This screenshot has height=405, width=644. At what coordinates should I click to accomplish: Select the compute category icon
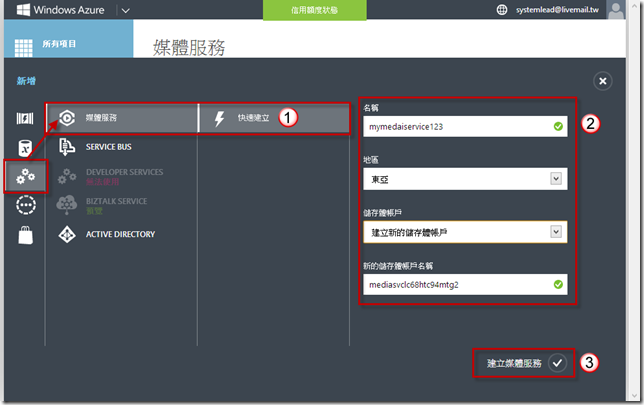pyautogui.click(x=25, y=118)
